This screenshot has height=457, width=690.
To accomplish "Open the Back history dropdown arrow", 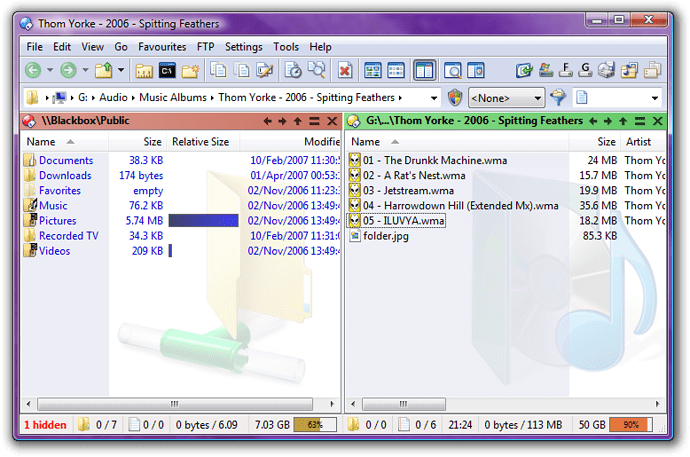I will (x=50, y=70).
